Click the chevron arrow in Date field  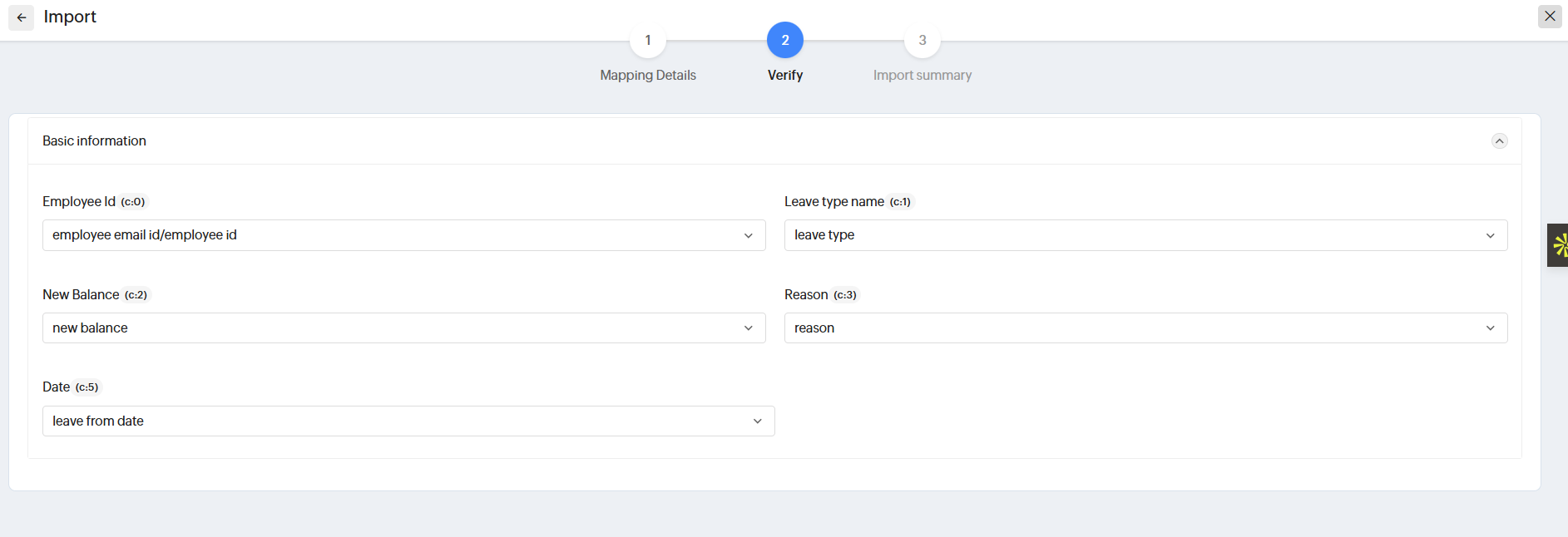point(758,421)
